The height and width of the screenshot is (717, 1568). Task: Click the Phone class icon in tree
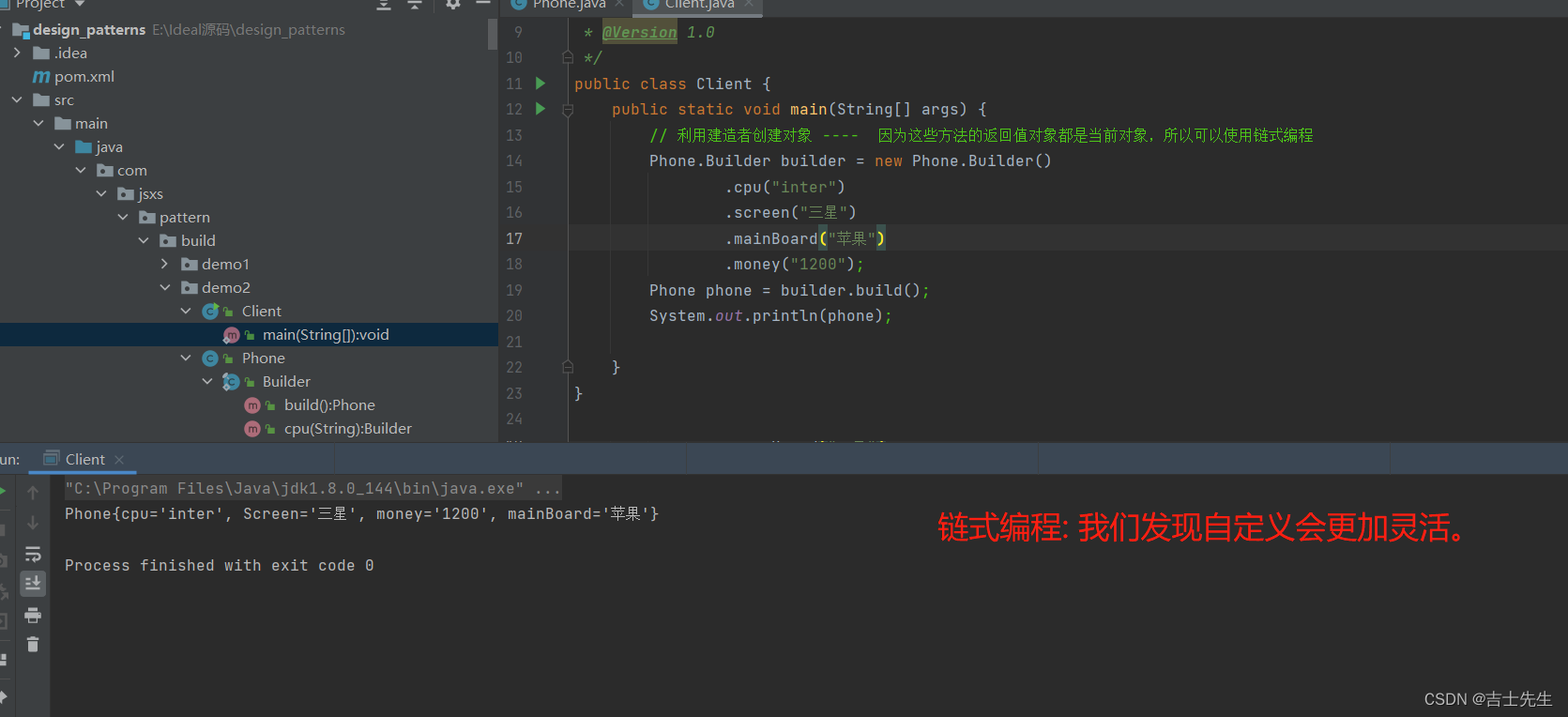pos(210,358)
